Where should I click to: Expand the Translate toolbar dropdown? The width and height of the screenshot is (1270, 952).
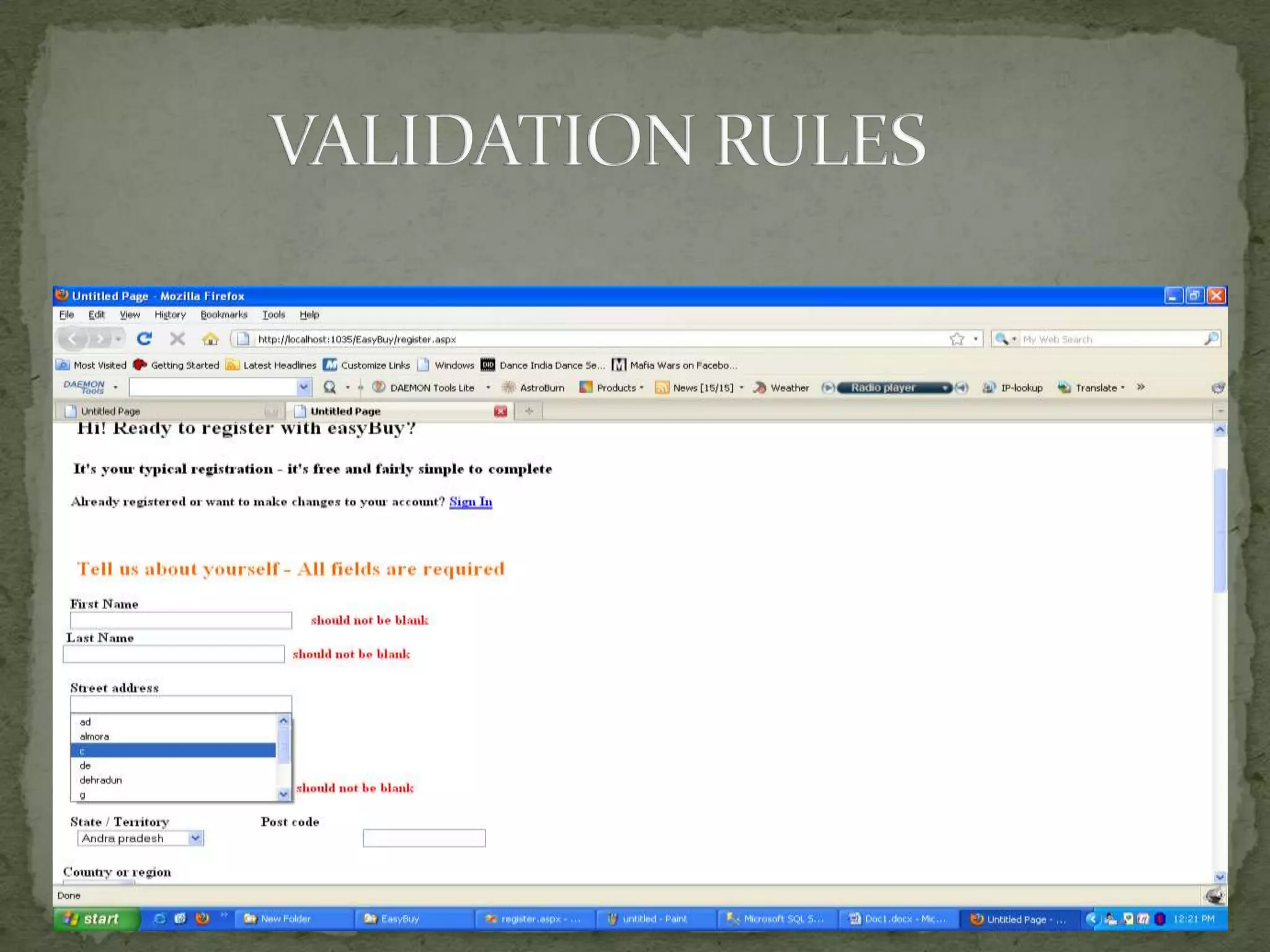(x=1122, y=387)
